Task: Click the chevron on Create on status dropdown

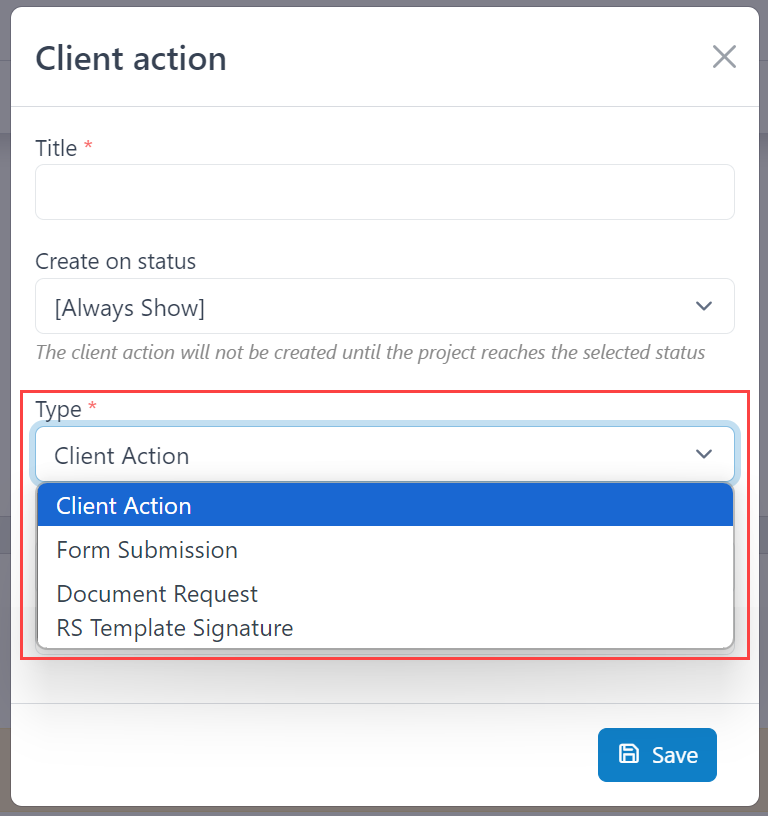Action: click(x=703, y=306)
